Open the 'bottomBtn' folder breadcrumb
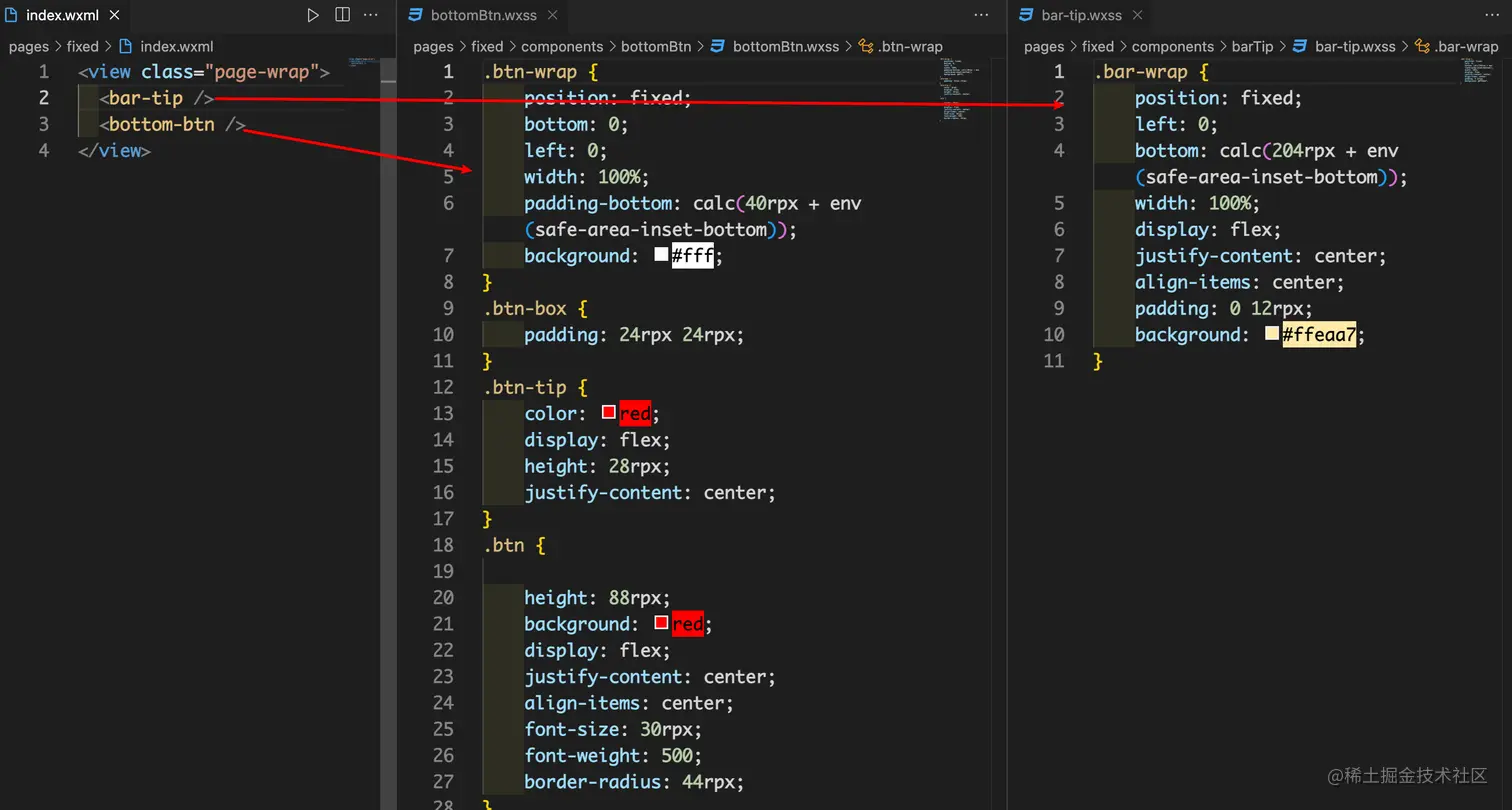 [656, 46]
